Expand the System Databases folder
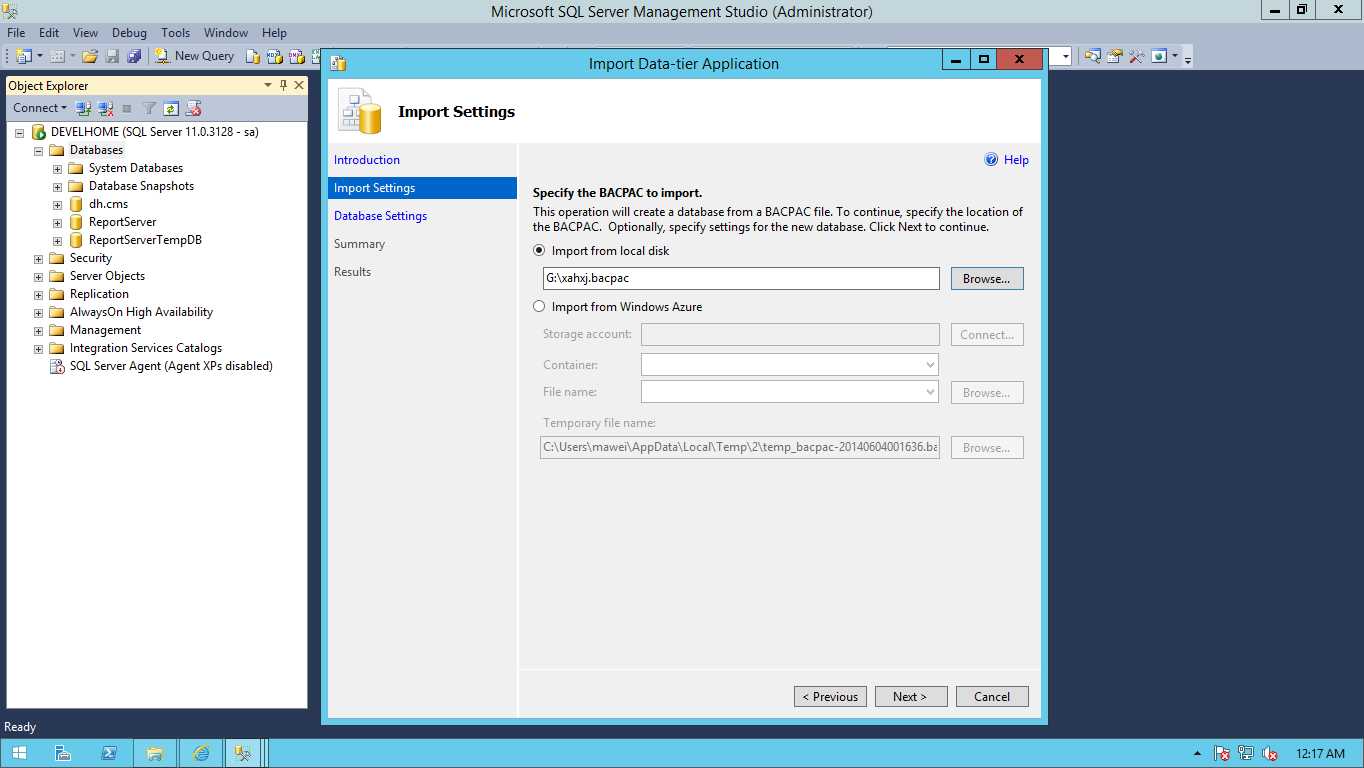This screenshot has height=768, width=1364. click(57, 168)
